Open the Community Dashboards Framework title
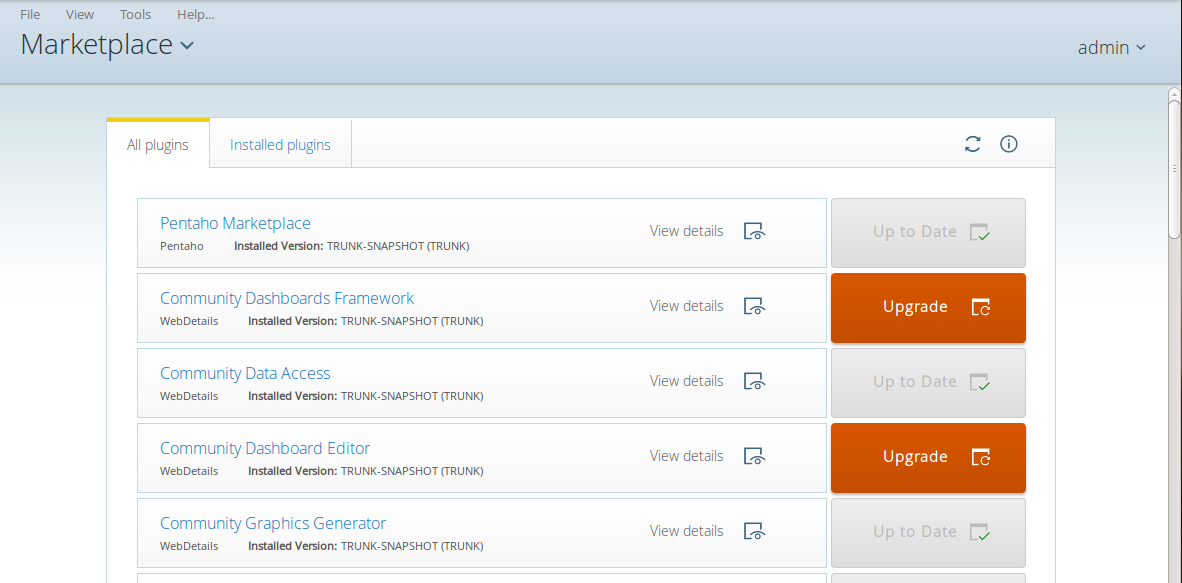 286,298
